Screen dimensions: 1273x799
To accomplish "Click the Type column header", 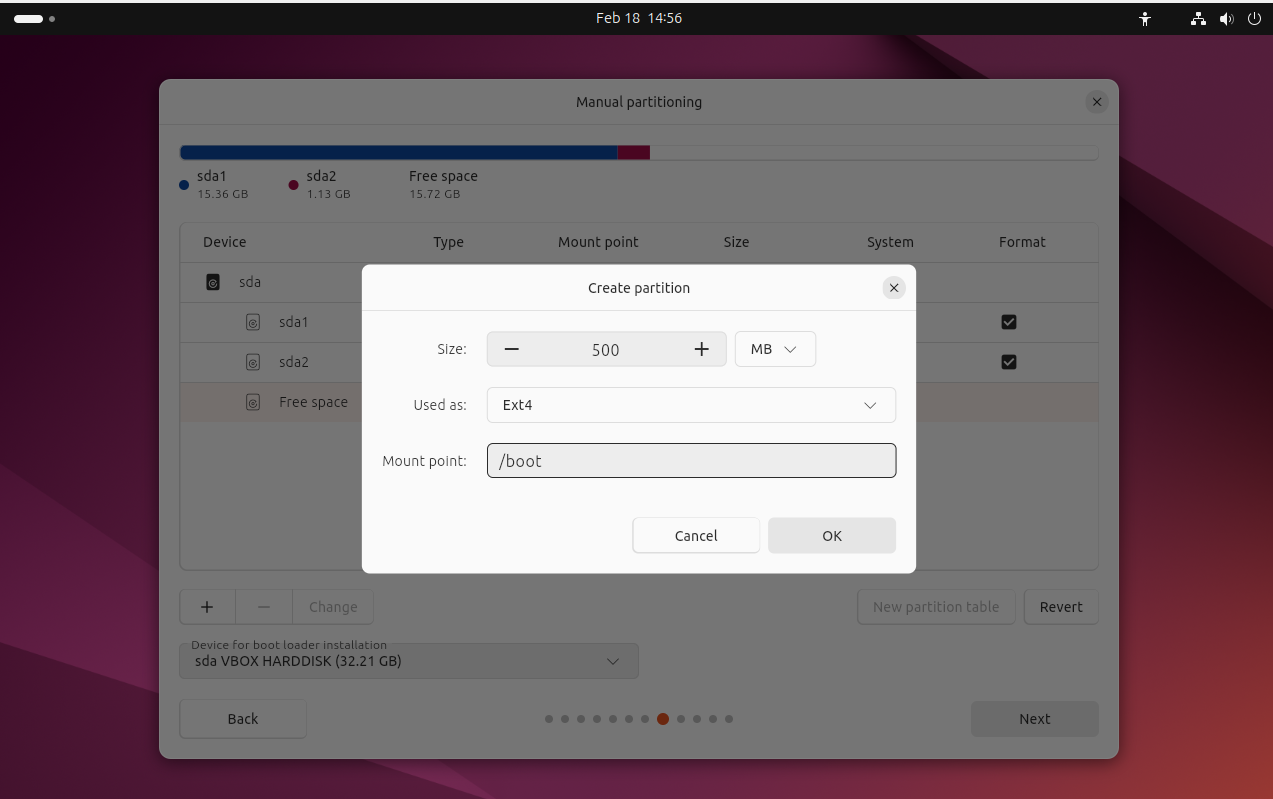I will point(448,242).
